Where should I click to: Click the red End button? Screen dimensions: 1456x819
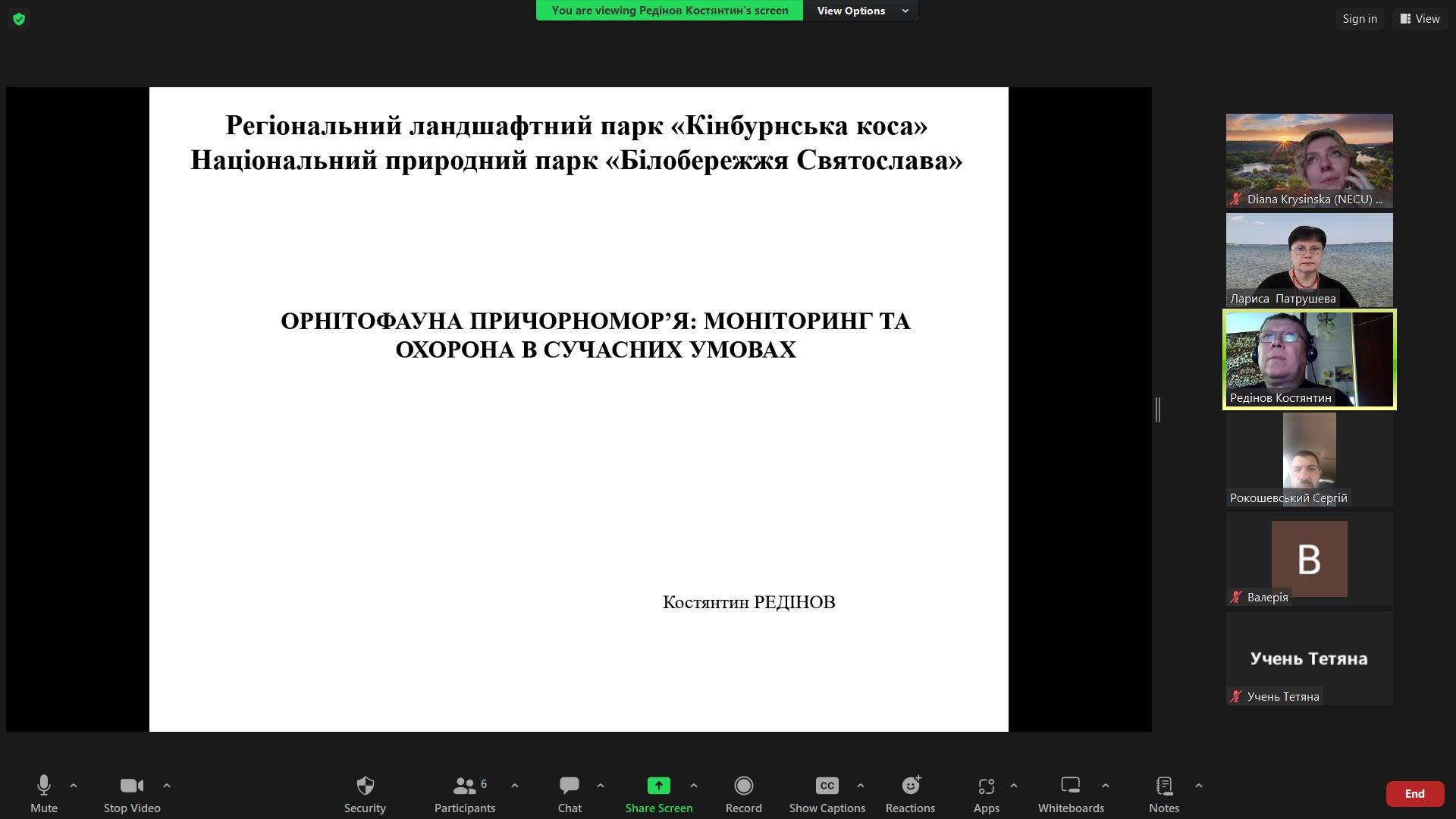[x=1414, y=794]
